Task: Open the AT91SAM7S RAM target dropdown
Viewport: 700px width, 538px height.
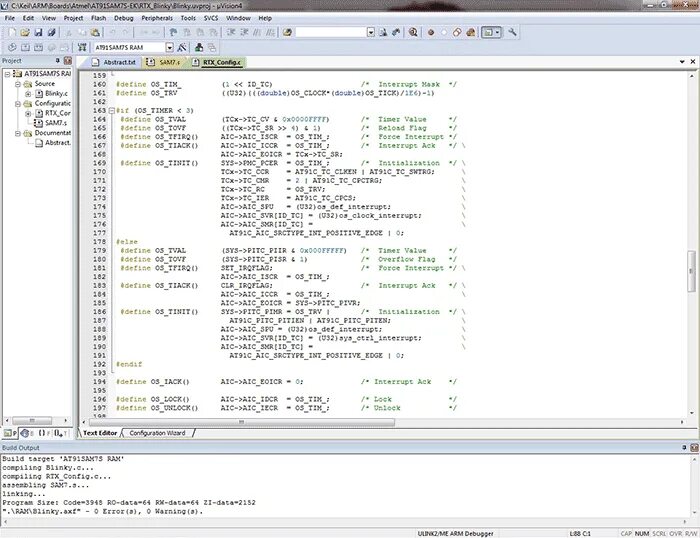Action: click(169, 47)
